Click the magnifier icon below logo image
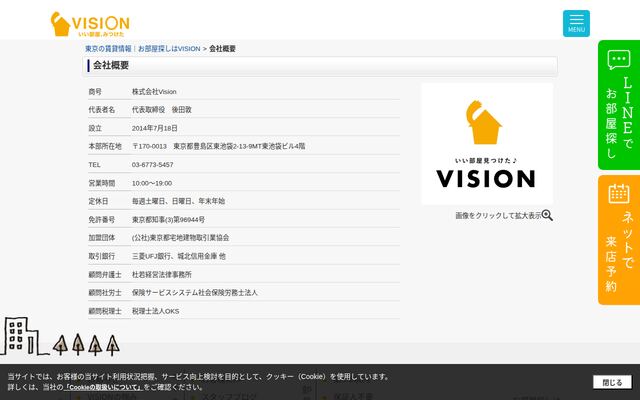The height and width of the screenshot is (400, 640). pos(547,216)
